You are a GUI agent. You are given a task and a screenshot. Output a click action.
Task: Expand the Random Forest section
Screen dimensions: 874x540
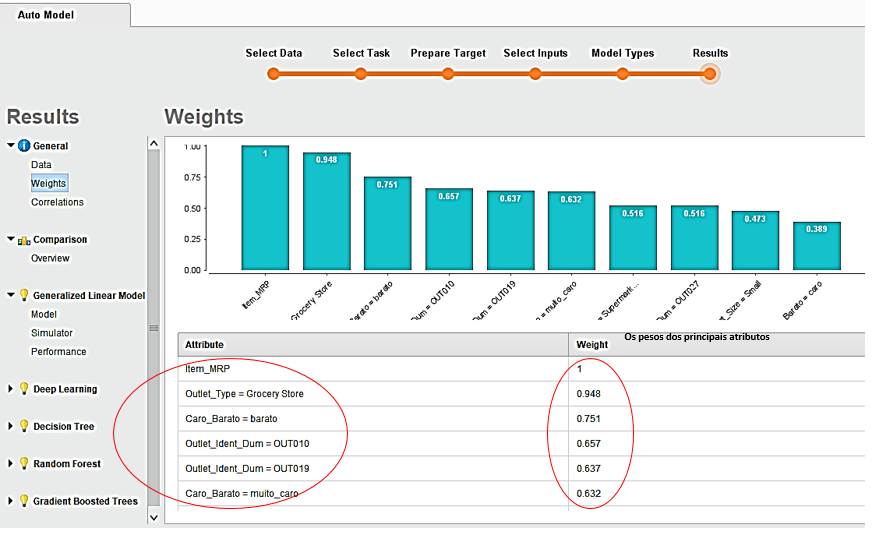click(10, 463)
